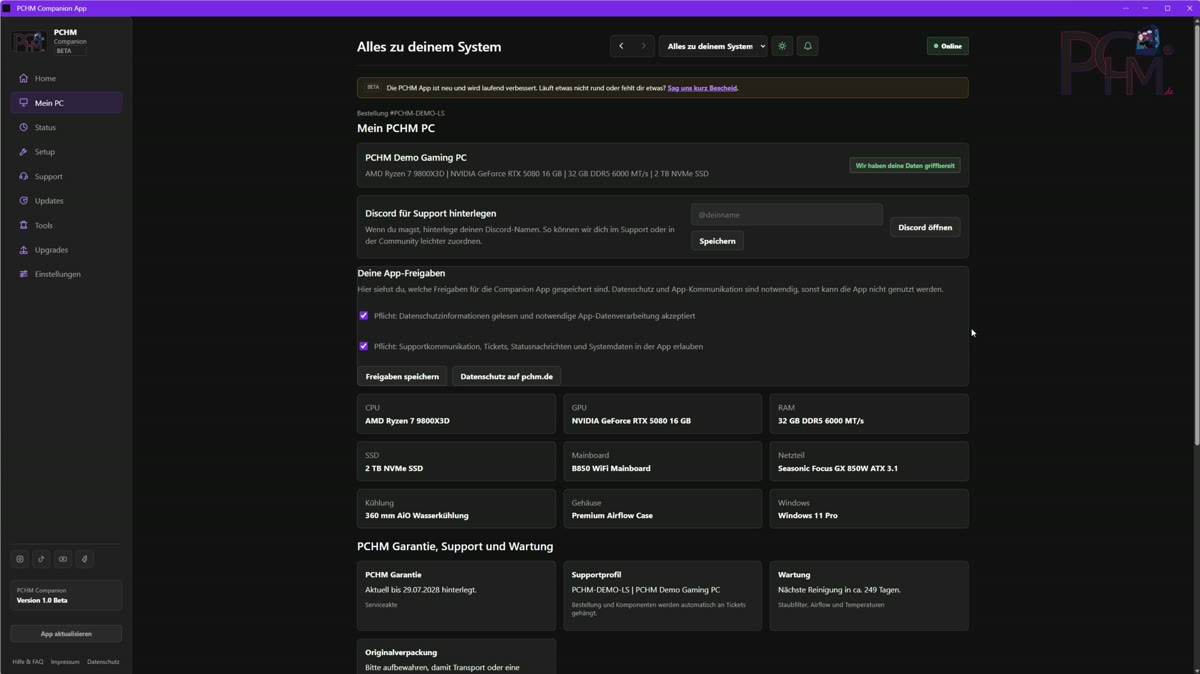Open the Status section in the sidebar
This screenshot has width=1200, height=674.
[66, 127]
